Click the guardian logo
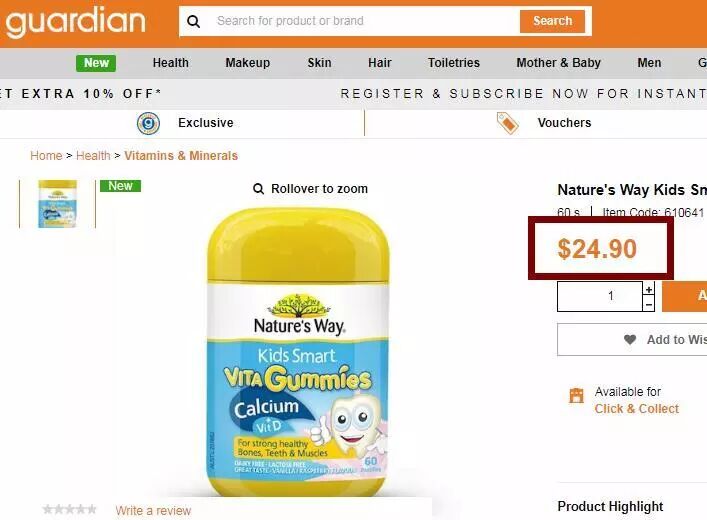This screenshot has width=707, height=520. pos(76,22)
